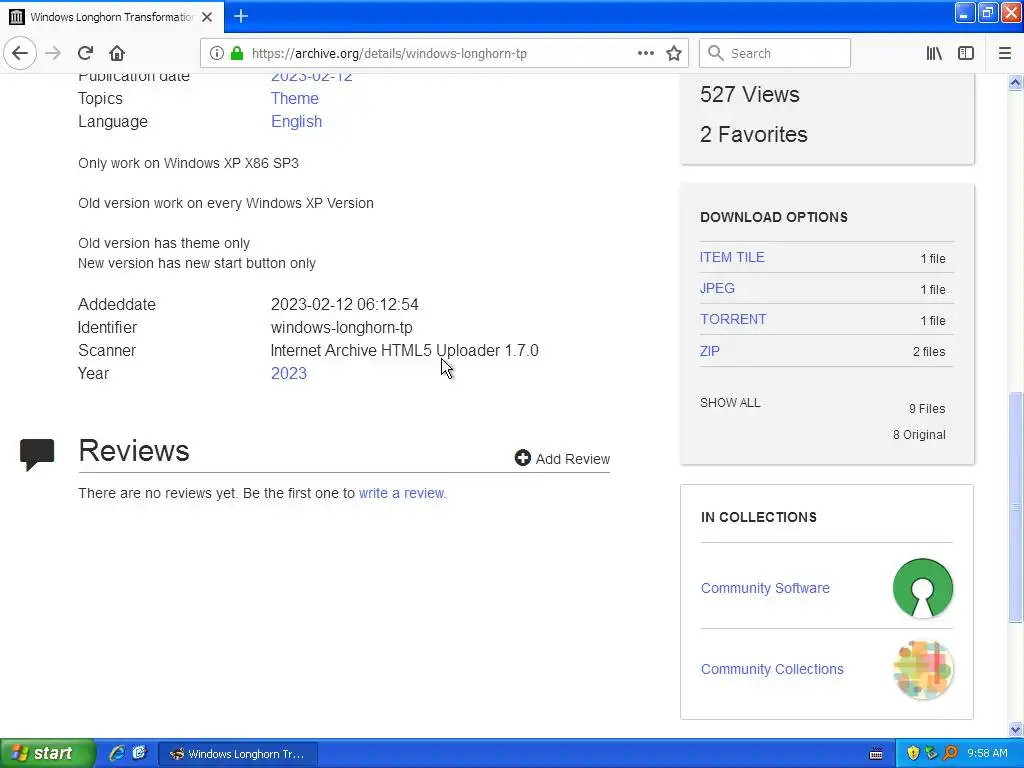Open the English language link
This screenshot has width=1024, height=768.
pyautogui.click(x=296, y=121)
